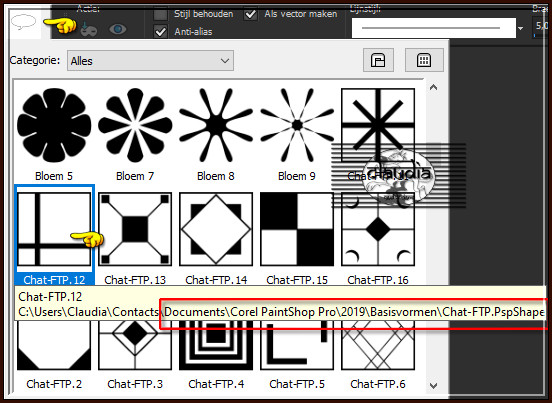This screenshot has height=403, width=552.
Task: Select the Chat-FTP.2 shape
Action: [x=54, y=346]
